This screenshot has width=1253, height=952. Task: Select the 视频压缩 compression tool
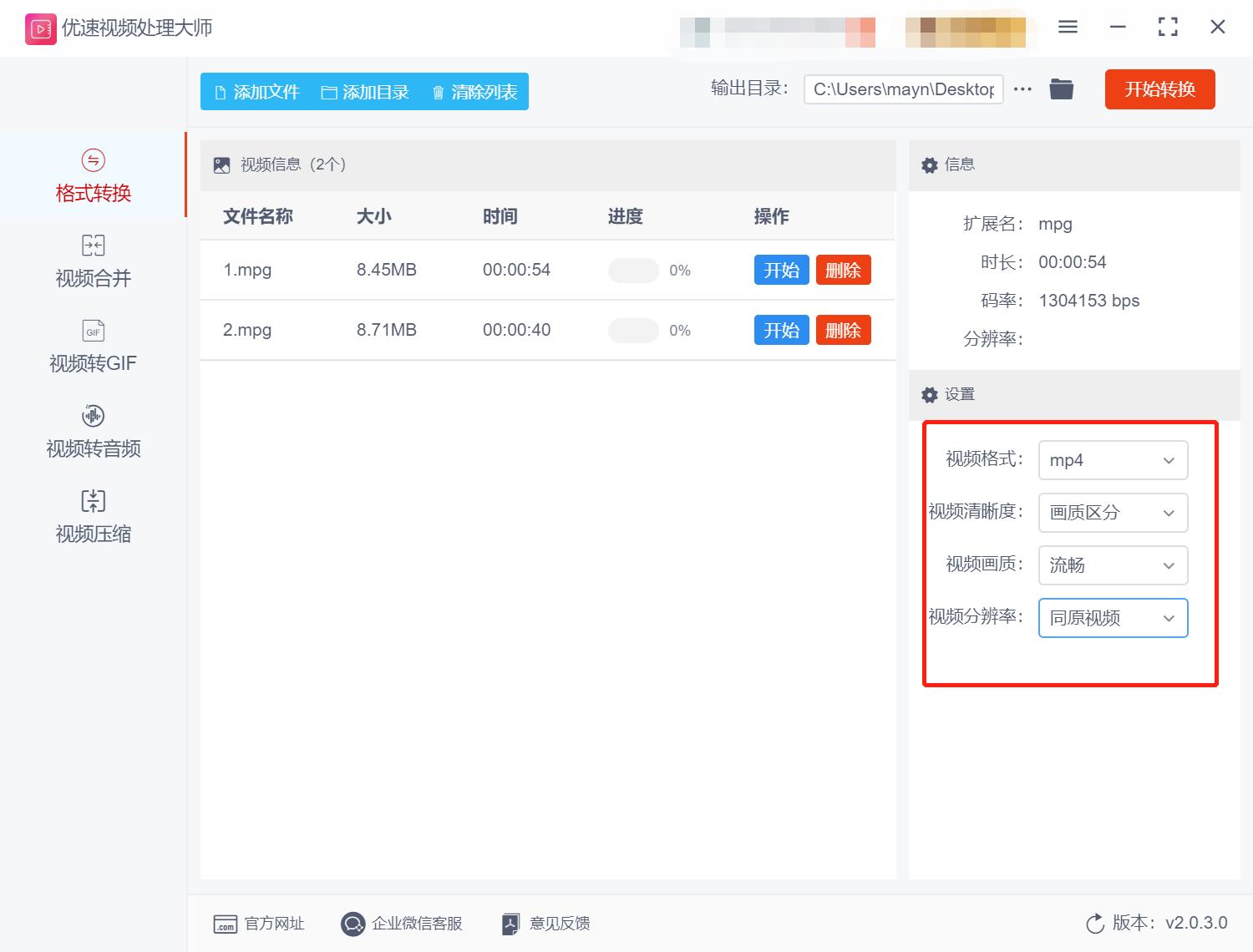point(92,515)
